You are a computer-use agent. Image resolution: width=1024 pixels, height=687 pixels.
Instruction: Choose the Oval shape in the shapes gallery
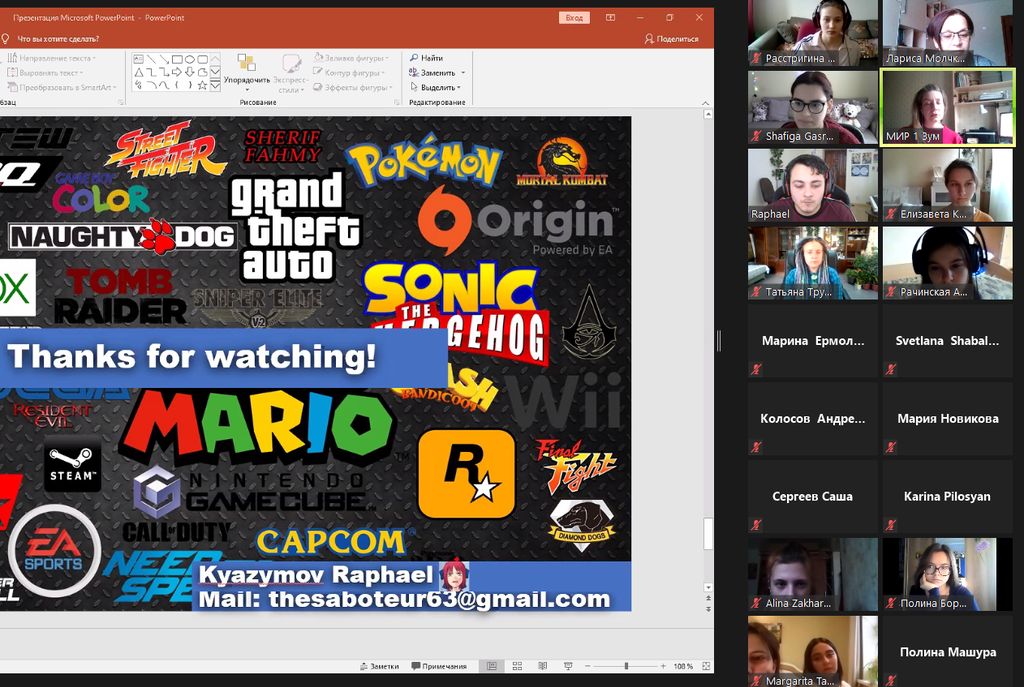click(x=189, y=59)
